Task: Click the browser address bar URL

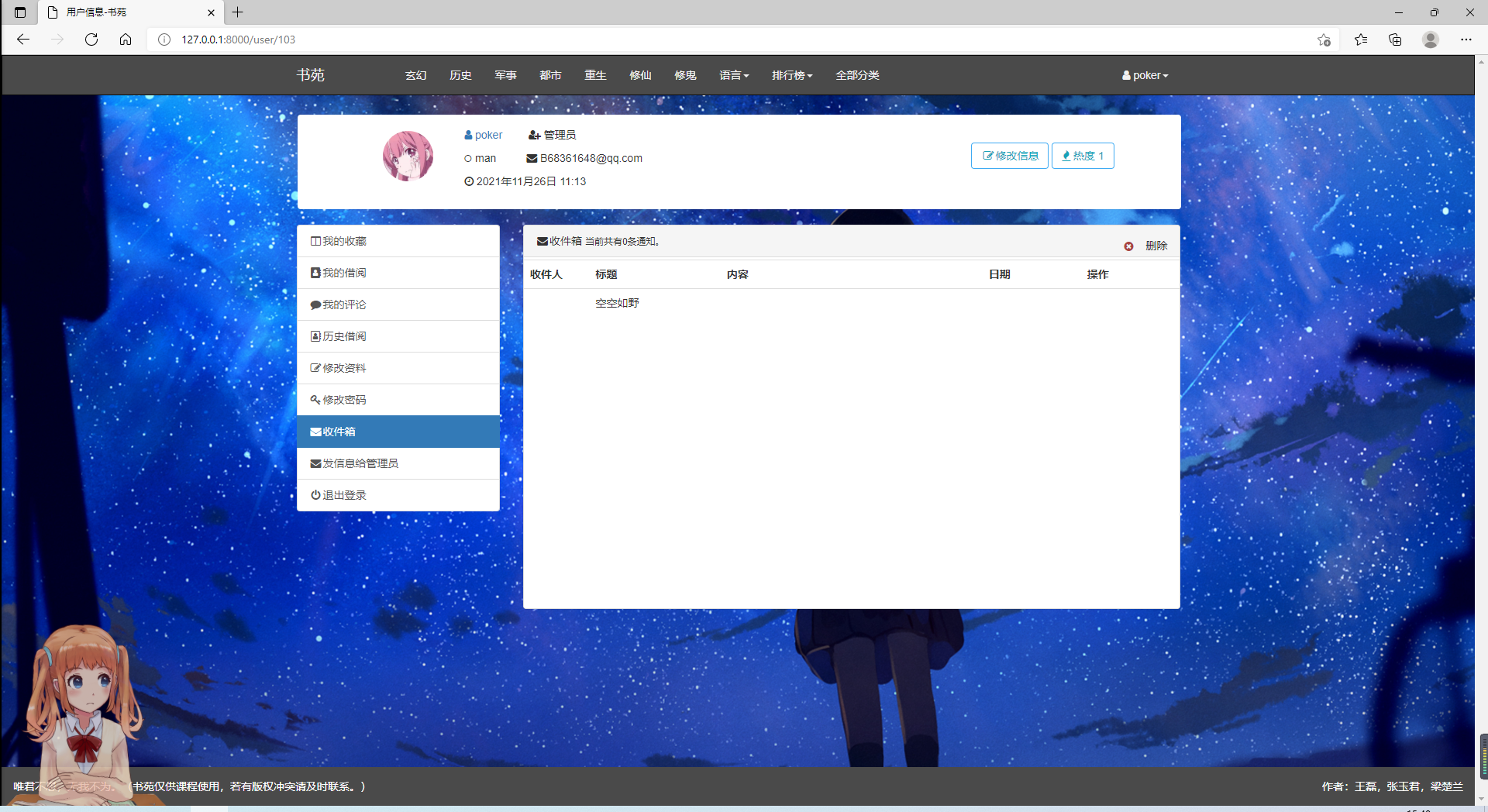Action: click(x=239, y=40)
